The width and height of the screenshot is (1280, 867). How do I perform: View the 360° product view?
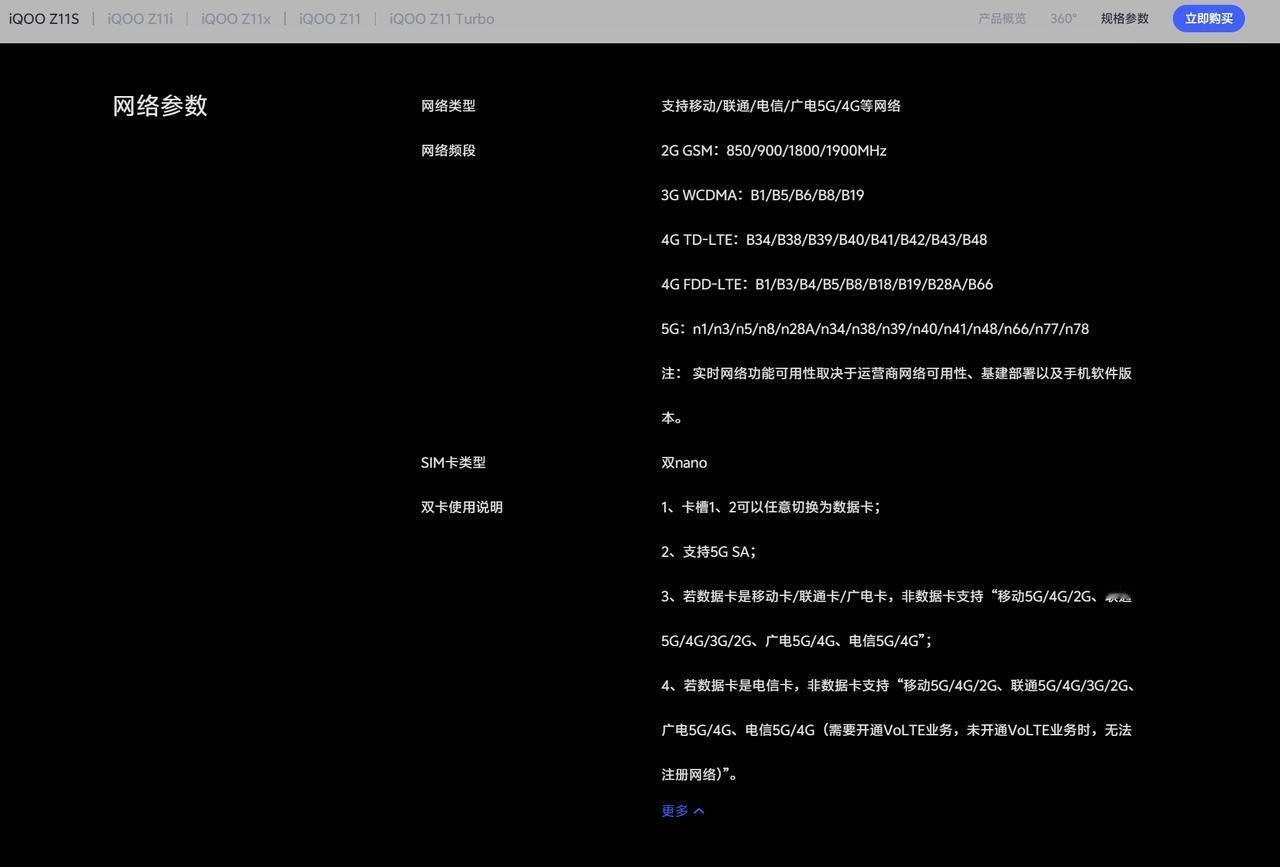coord(1064,19)
